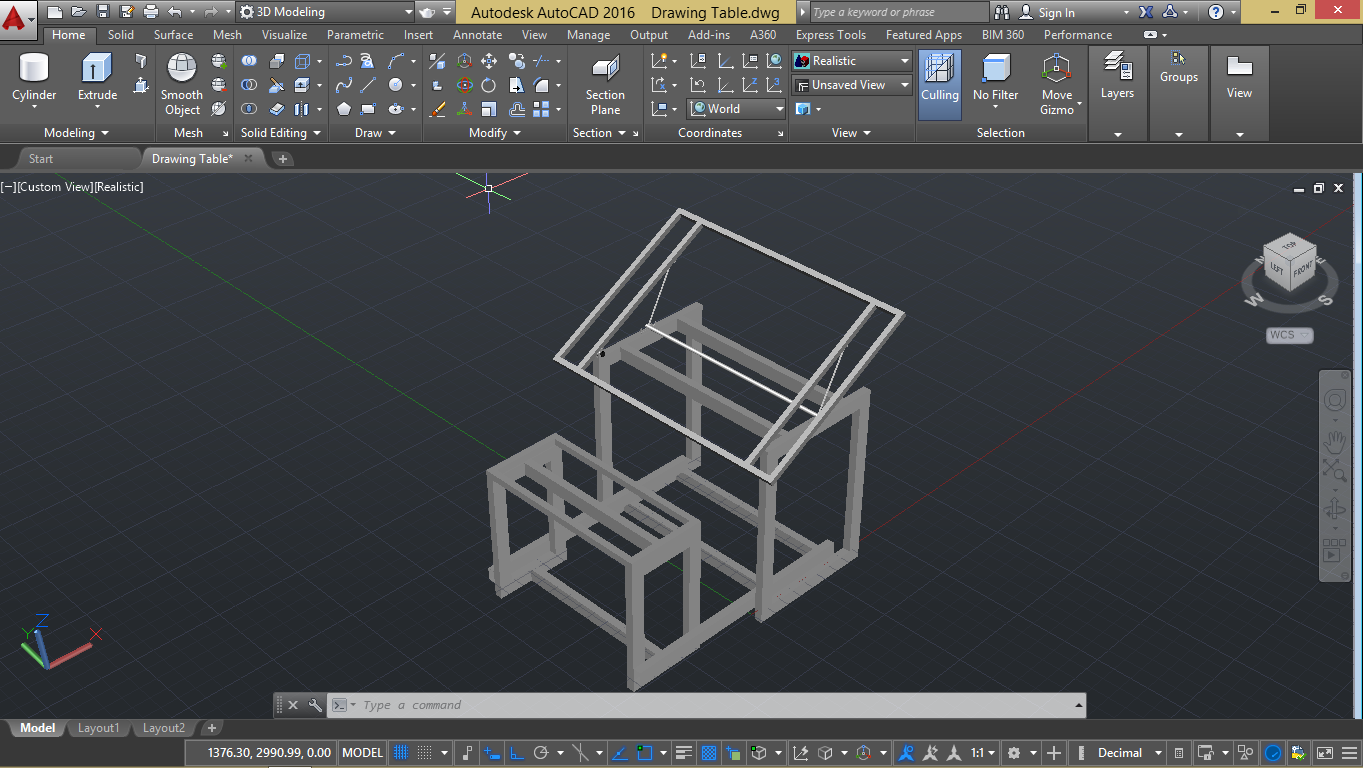1363x768 pixels.
Task: Click the Erase tool icon
Action: pos(437,109)
